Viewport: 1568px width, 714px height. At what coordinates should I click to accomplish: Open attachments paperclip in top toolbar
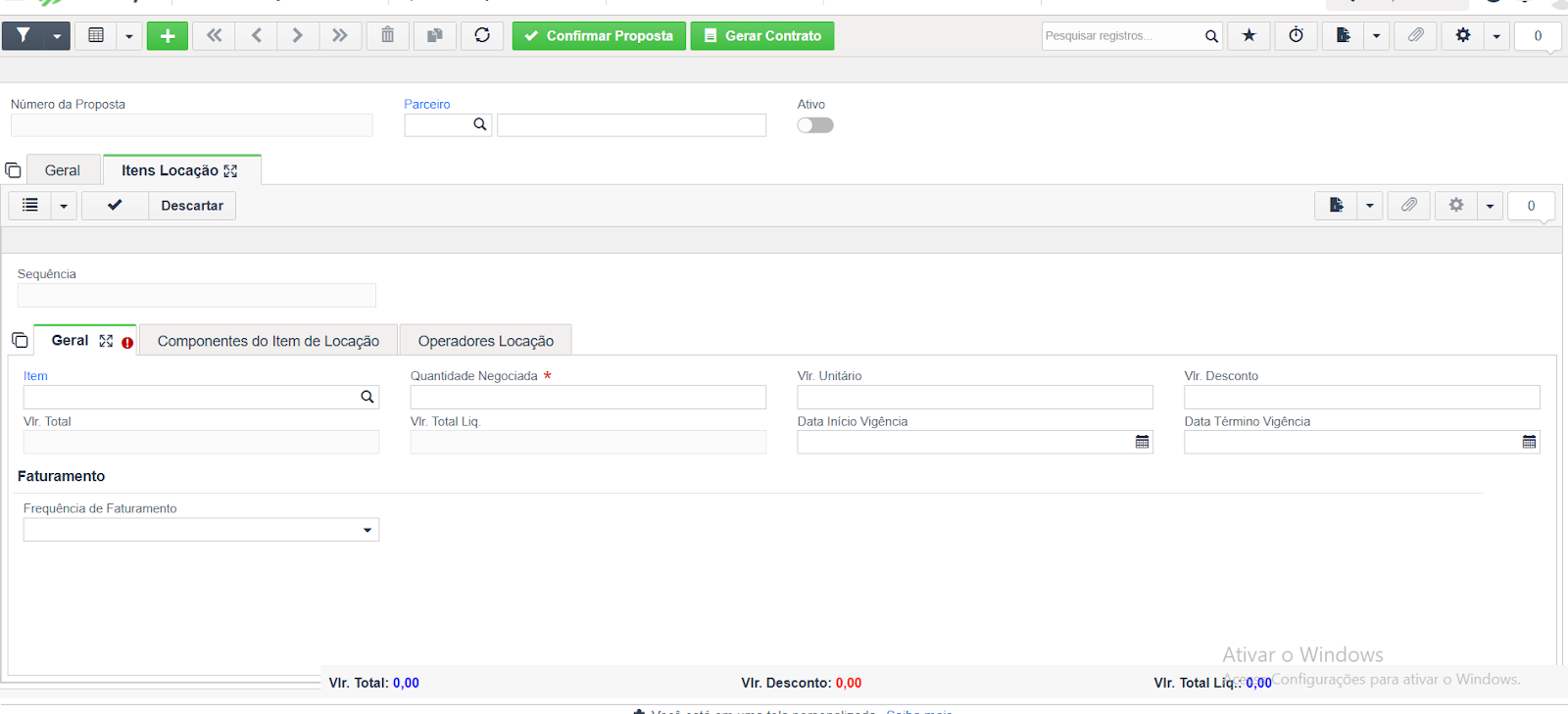1416,36
